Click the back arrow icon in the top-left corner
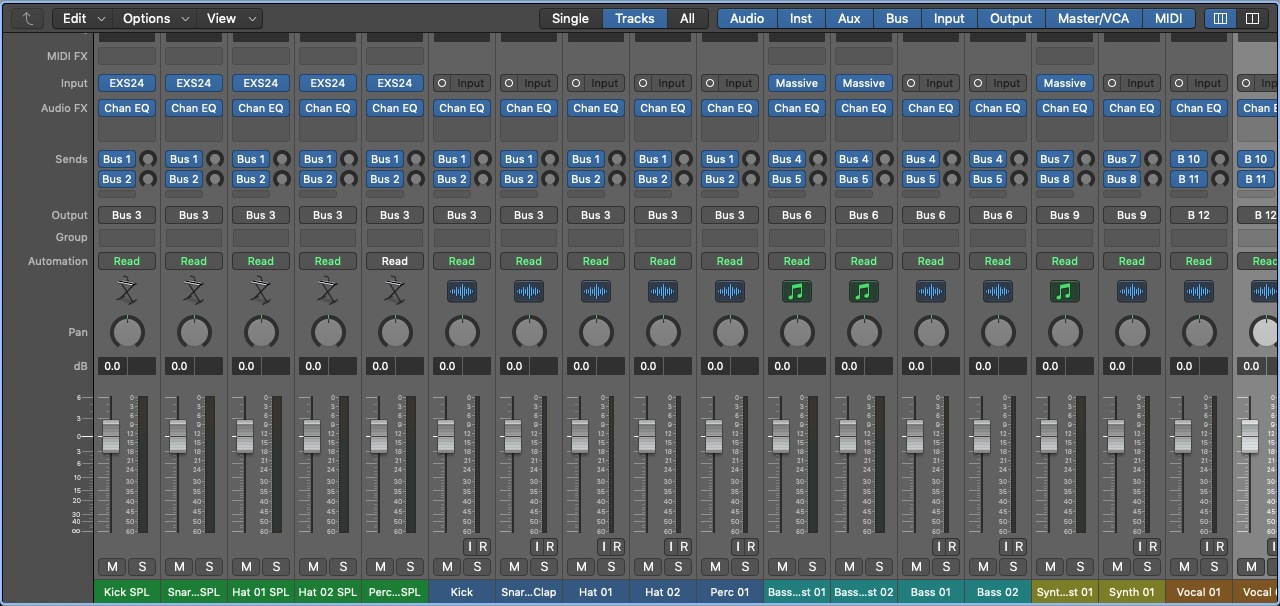Screen dimensions: 1280x606 (x=26, y=17)
